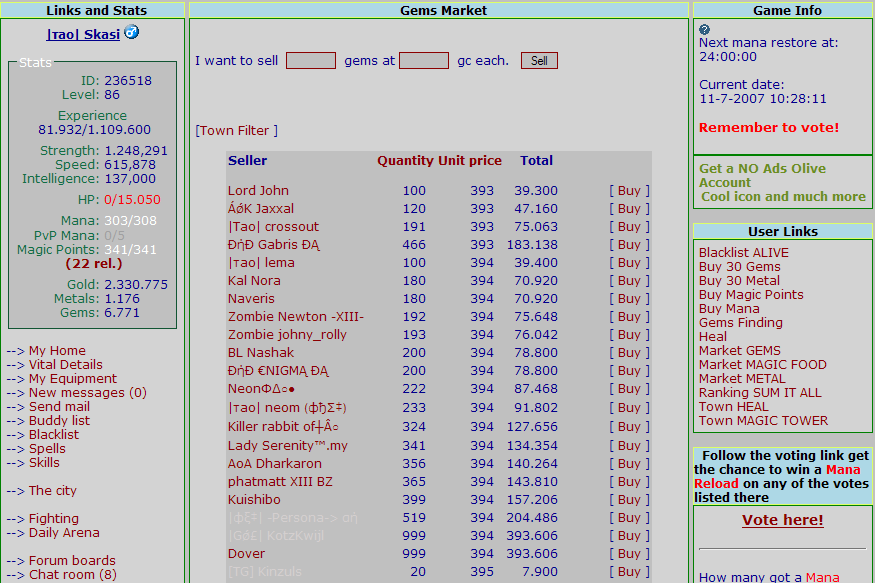The width and height of the screenshot is (875, 583).
Task: Open My Home page
Action: 57,351
